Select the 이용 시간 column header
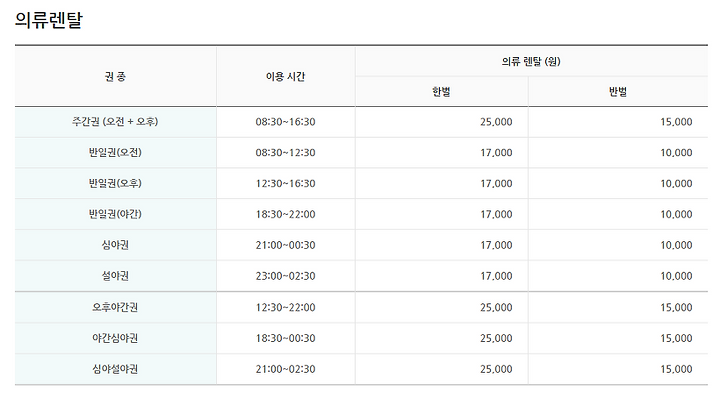Image resolution: width=720 pixels, height=399 pixels. coord(286,76)
